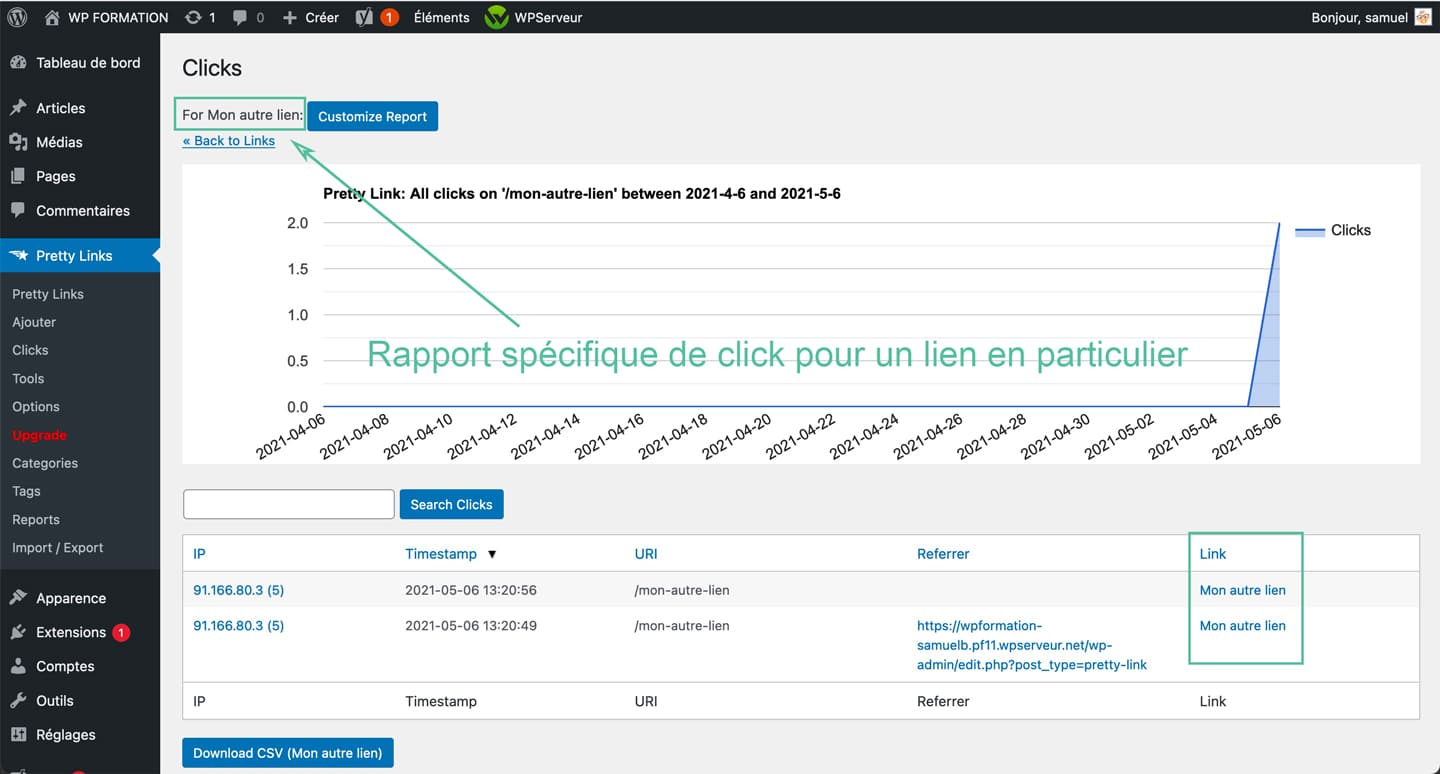The image size is (1440, 774).
Task: Download CSV for Mon autre lien
Action: [287, 752]
